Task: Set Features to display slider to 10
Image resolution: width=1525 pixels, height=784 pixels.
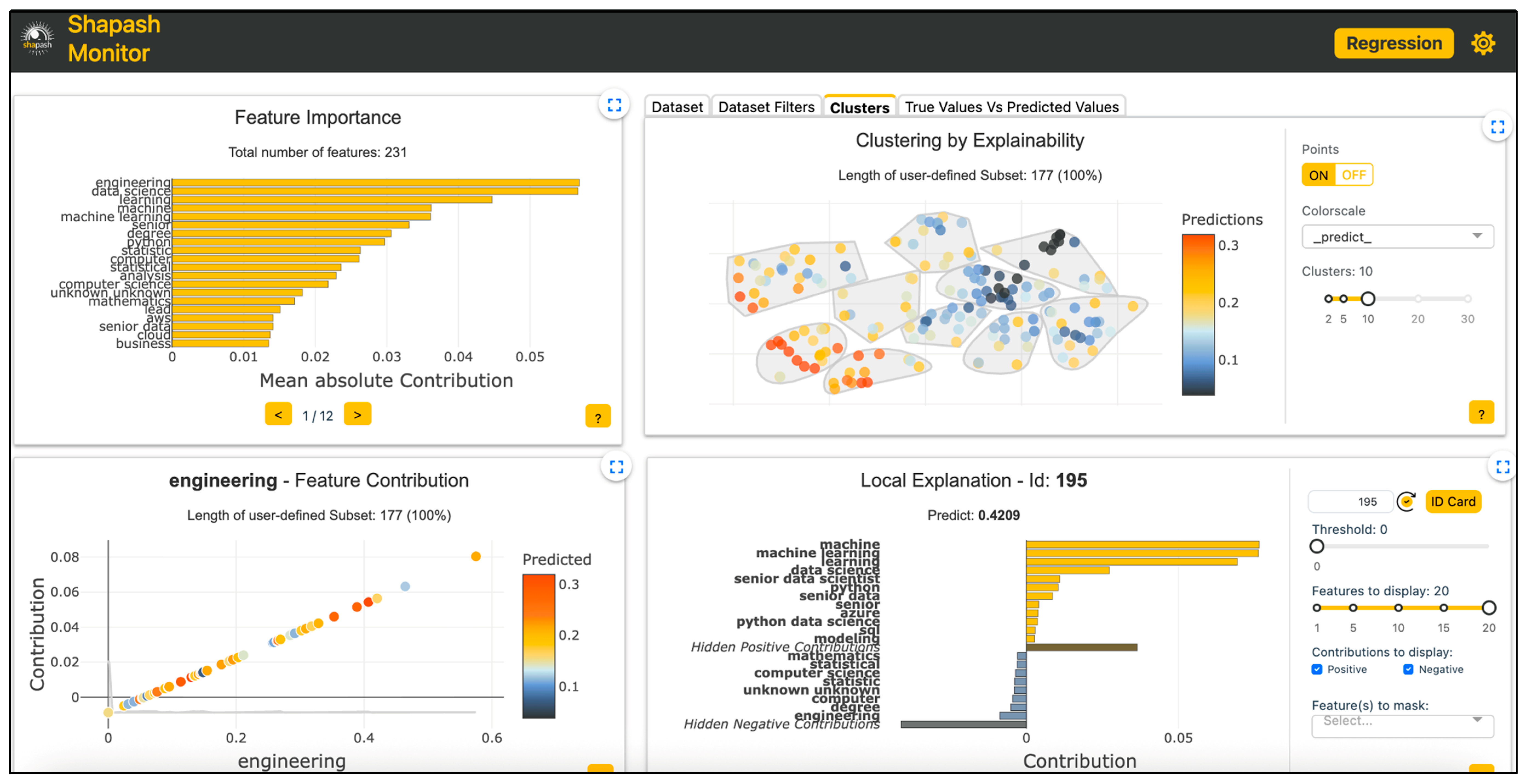Action: pyautogui.click(x=1398, y=608)
